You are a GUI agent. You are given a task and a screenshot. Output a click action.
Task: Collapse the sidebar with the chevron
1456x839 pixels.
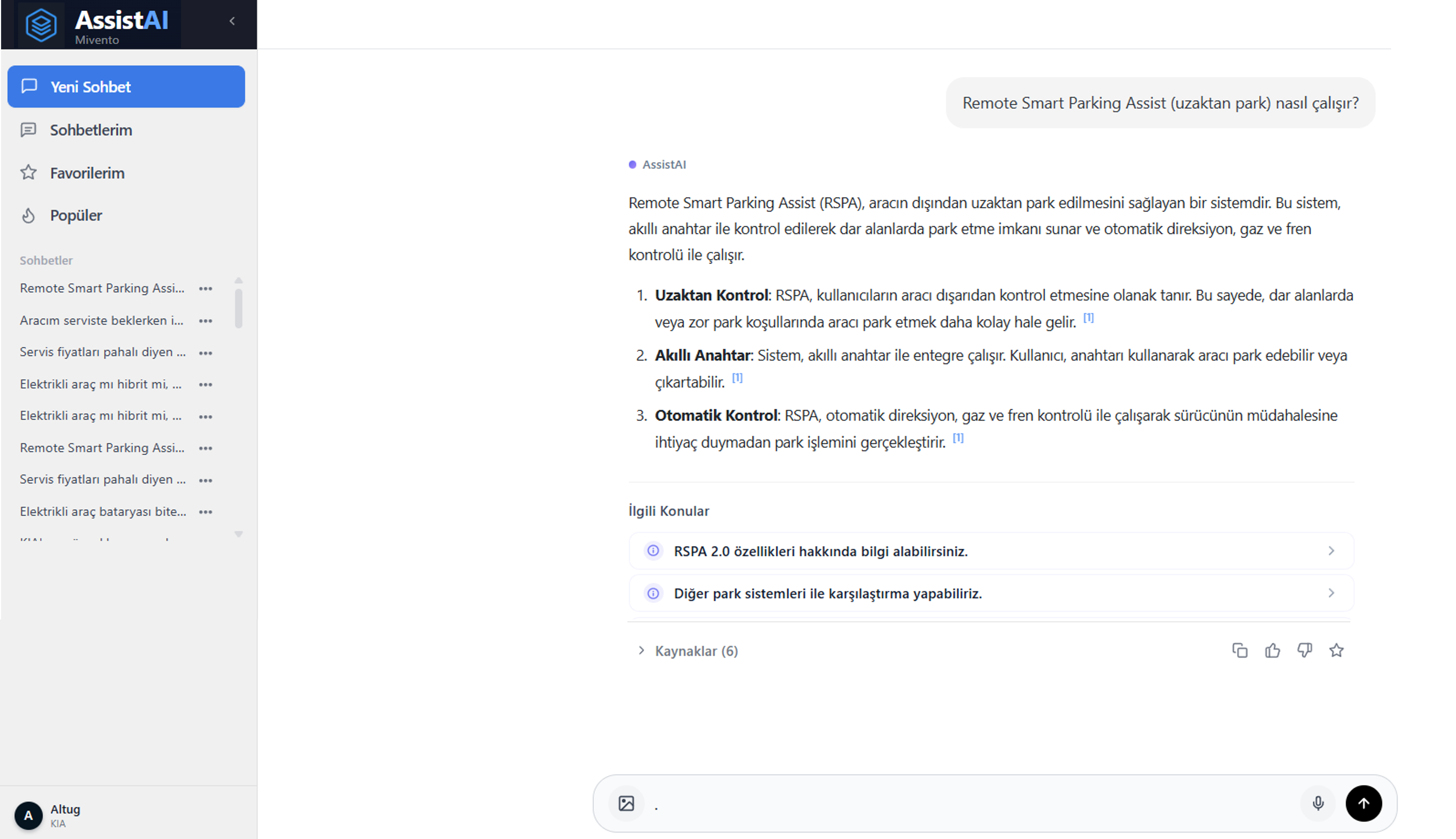coord(232,21)
